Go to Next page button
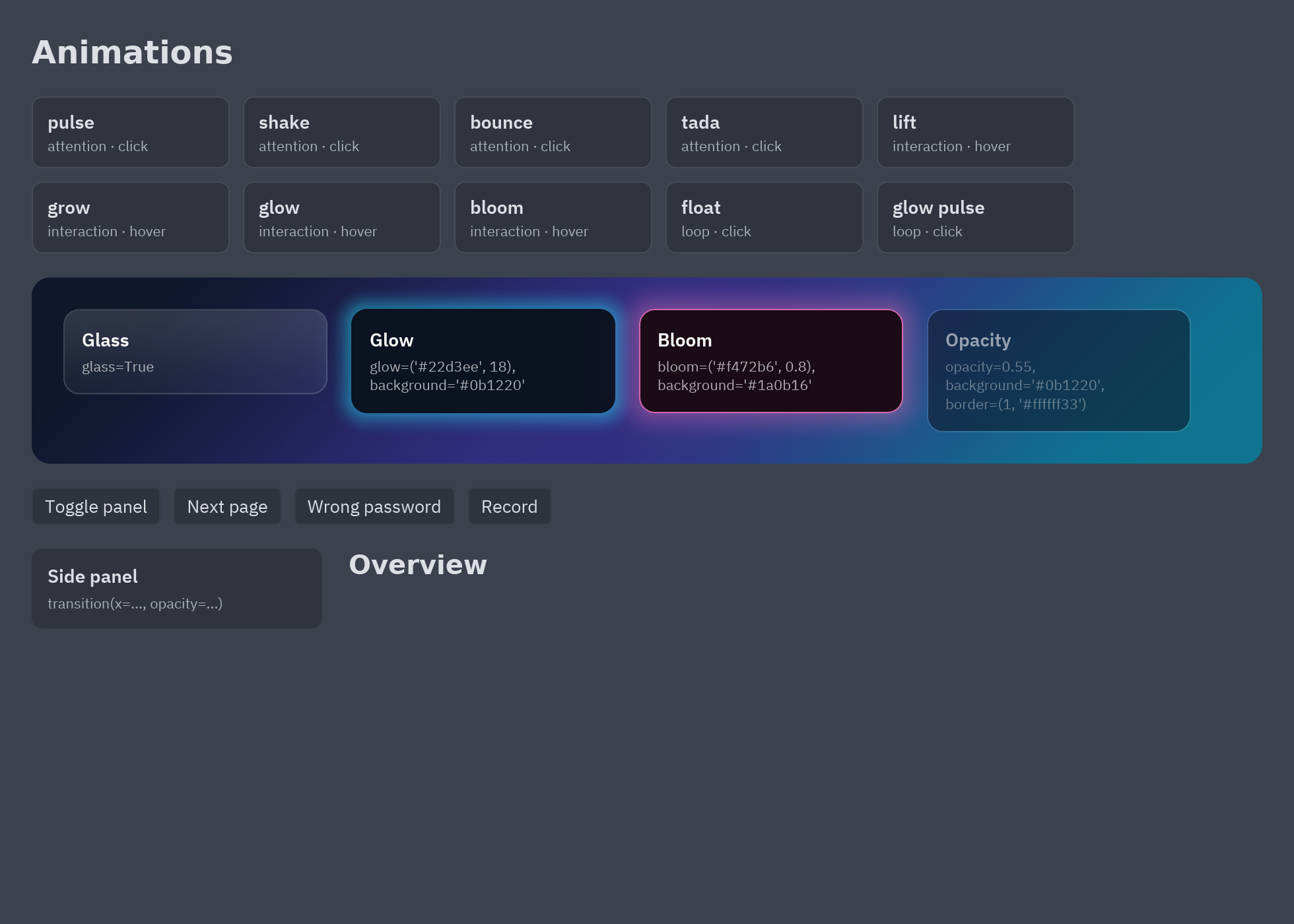The width and height of the screenshot is (1294, 924). point(228,507)
